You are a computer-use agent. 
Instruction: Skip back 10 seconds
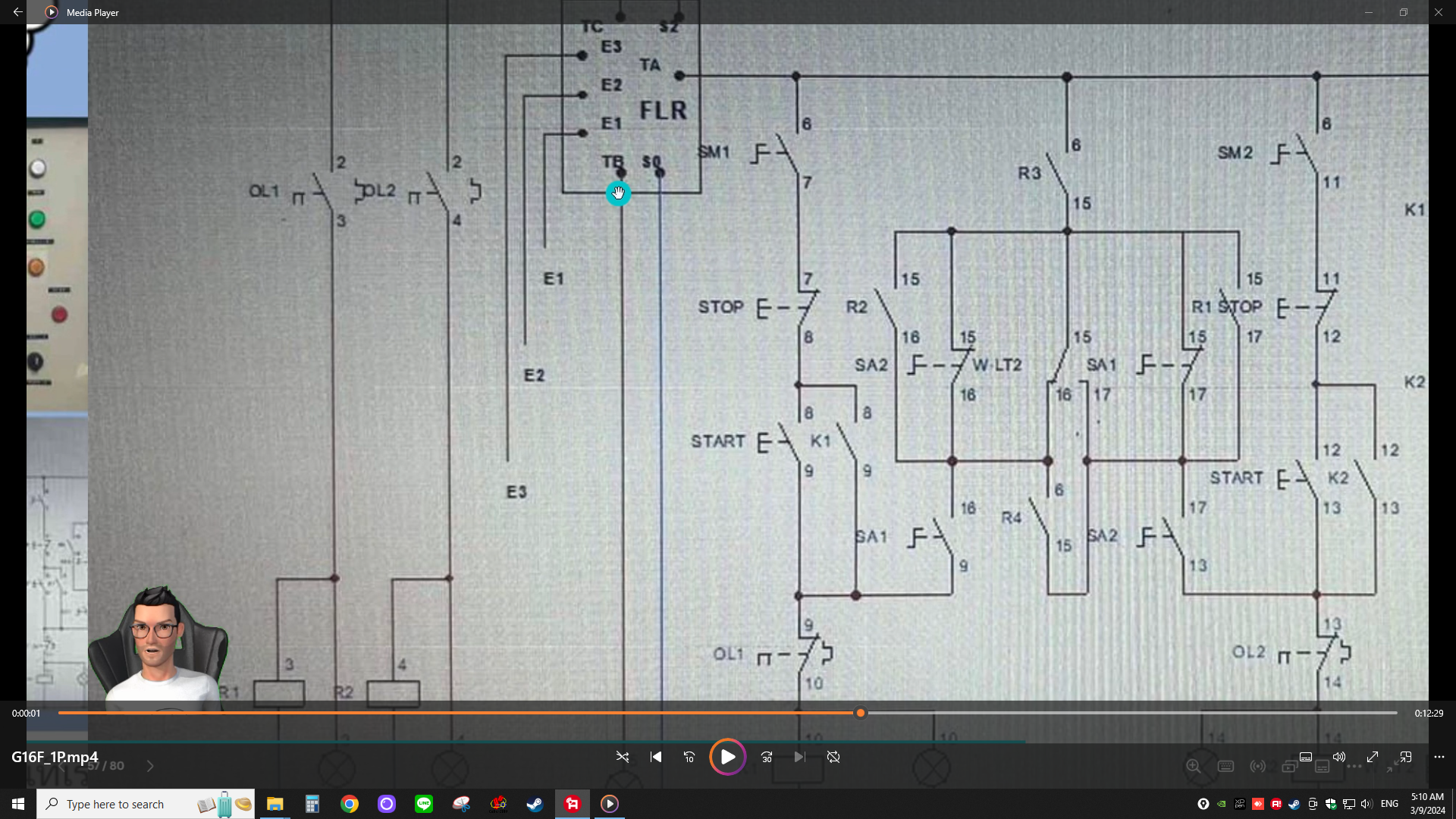point(689,757)
